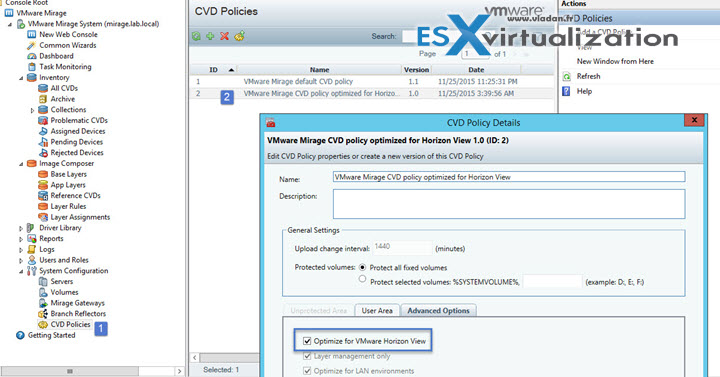
Task: Sort by Date column header
Action: [476, 70]
